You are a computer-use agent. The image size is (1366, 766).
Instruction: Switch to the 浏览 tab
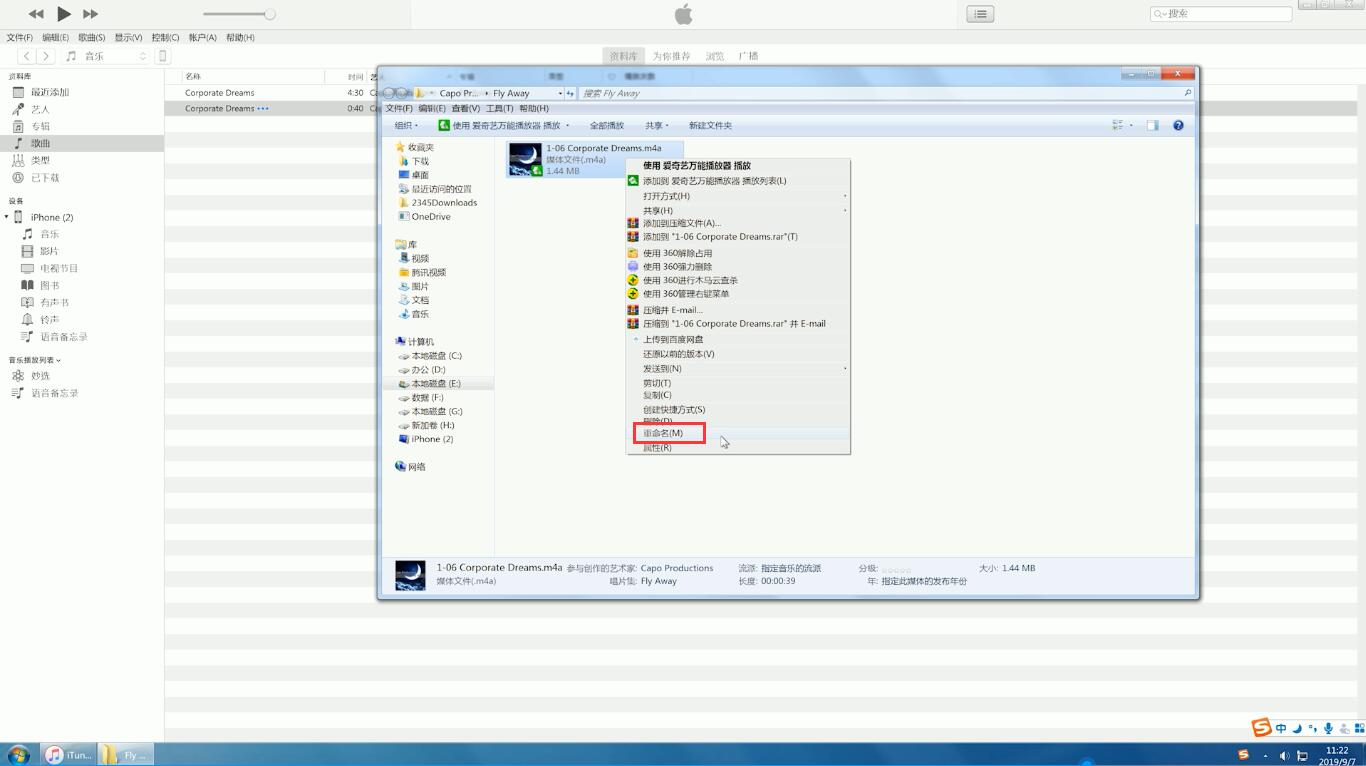pyautogui.click(x=714, y=56)
